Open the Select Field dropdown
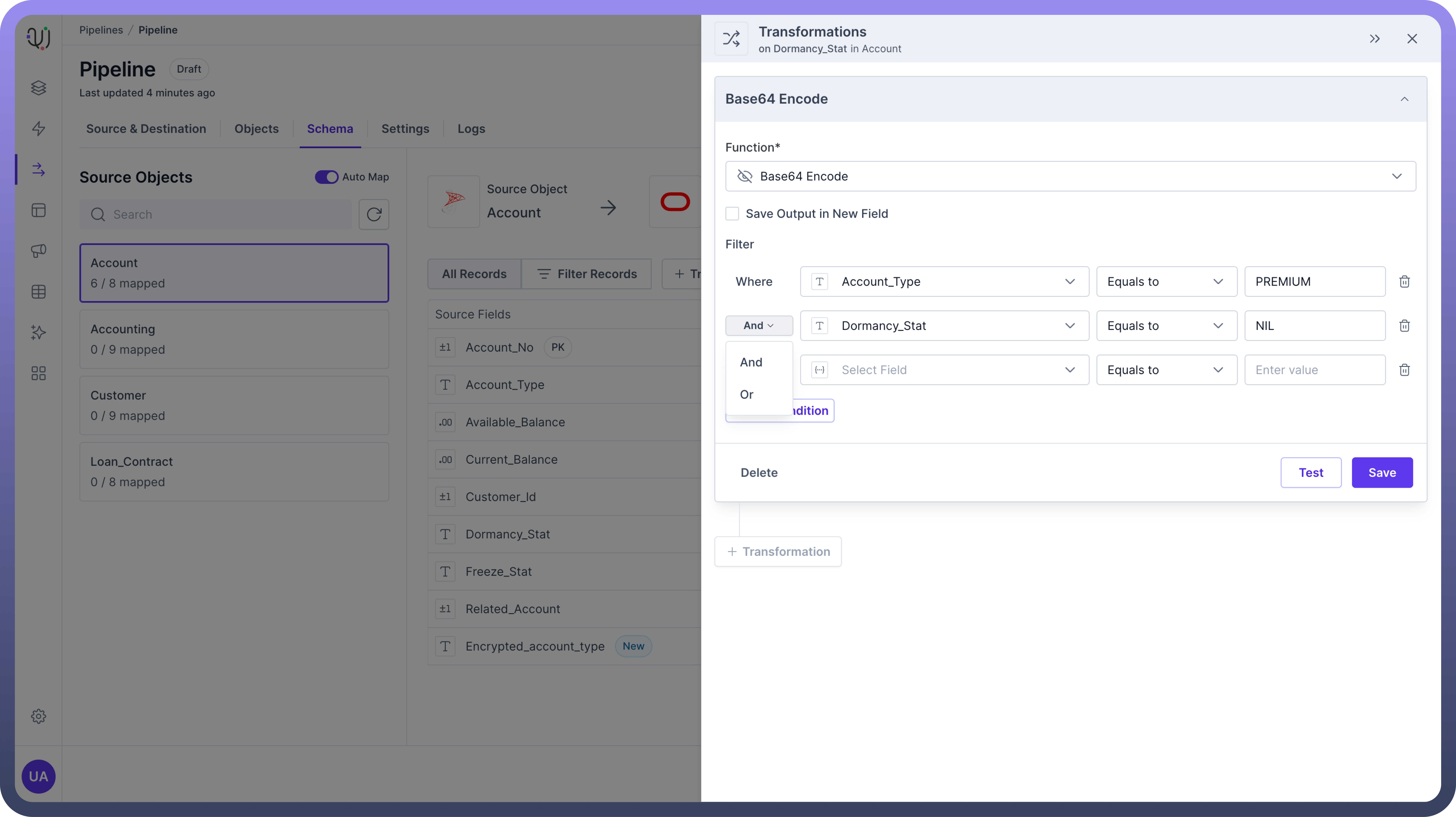 (944, 370)
